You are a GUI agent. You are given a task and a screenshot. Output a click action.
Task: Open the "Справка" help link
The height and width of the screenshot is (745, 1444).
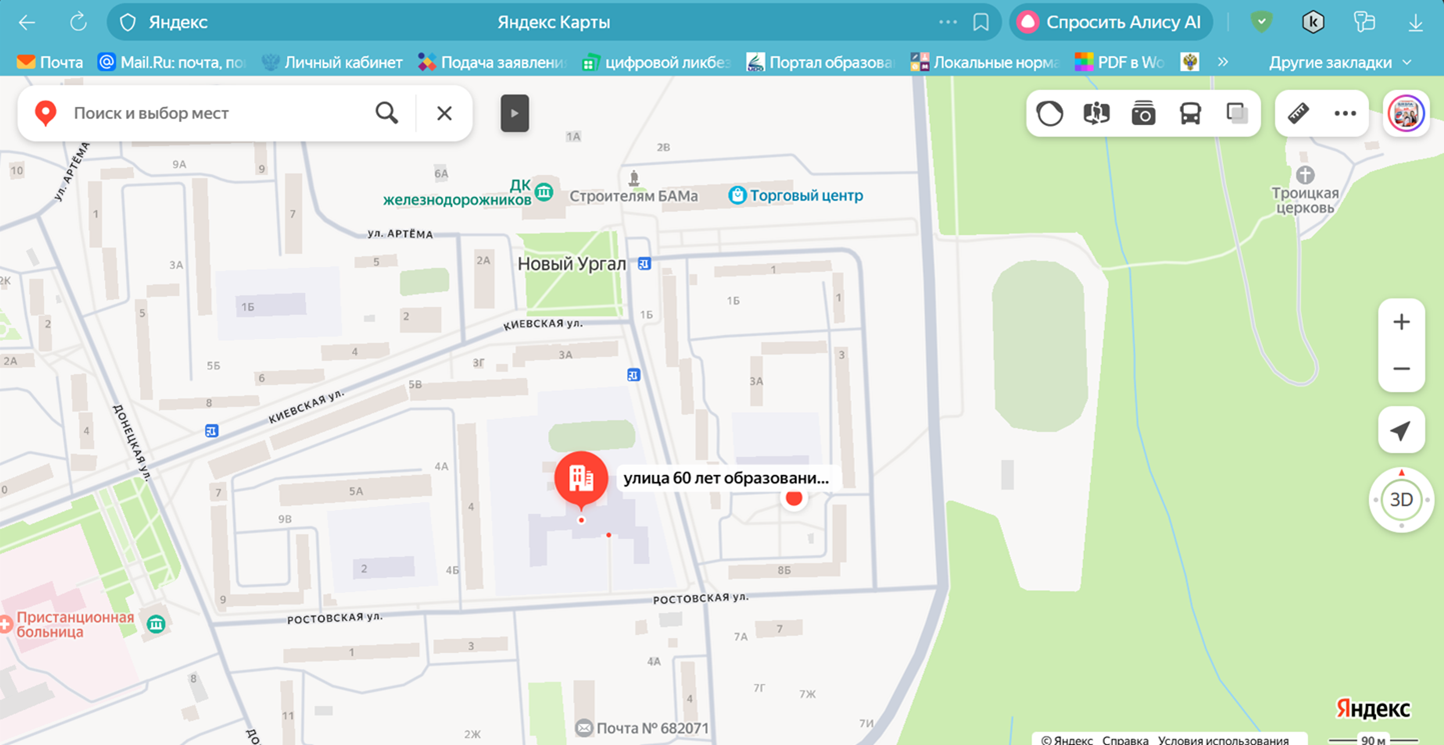(1125, 740)
